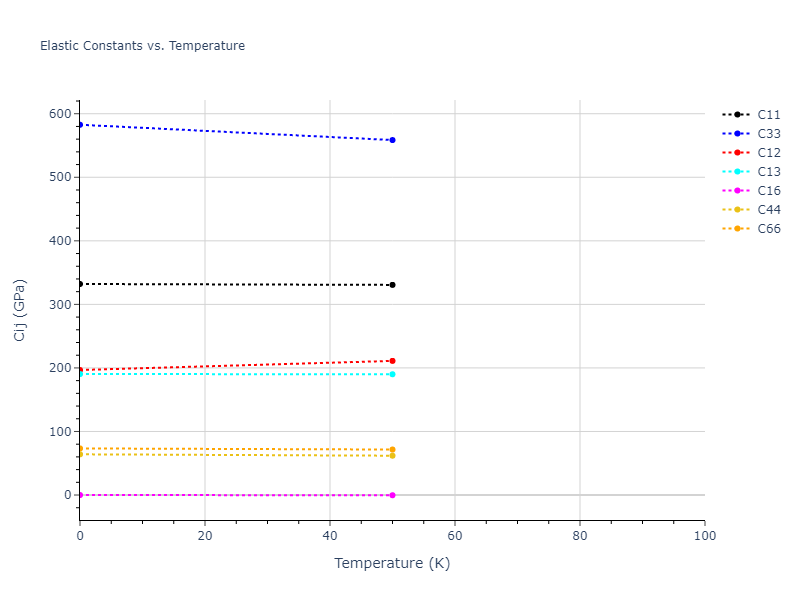Toggle the C12 legend entry
Viewport: 800px width, 600px height.
(x=768, y=153)
